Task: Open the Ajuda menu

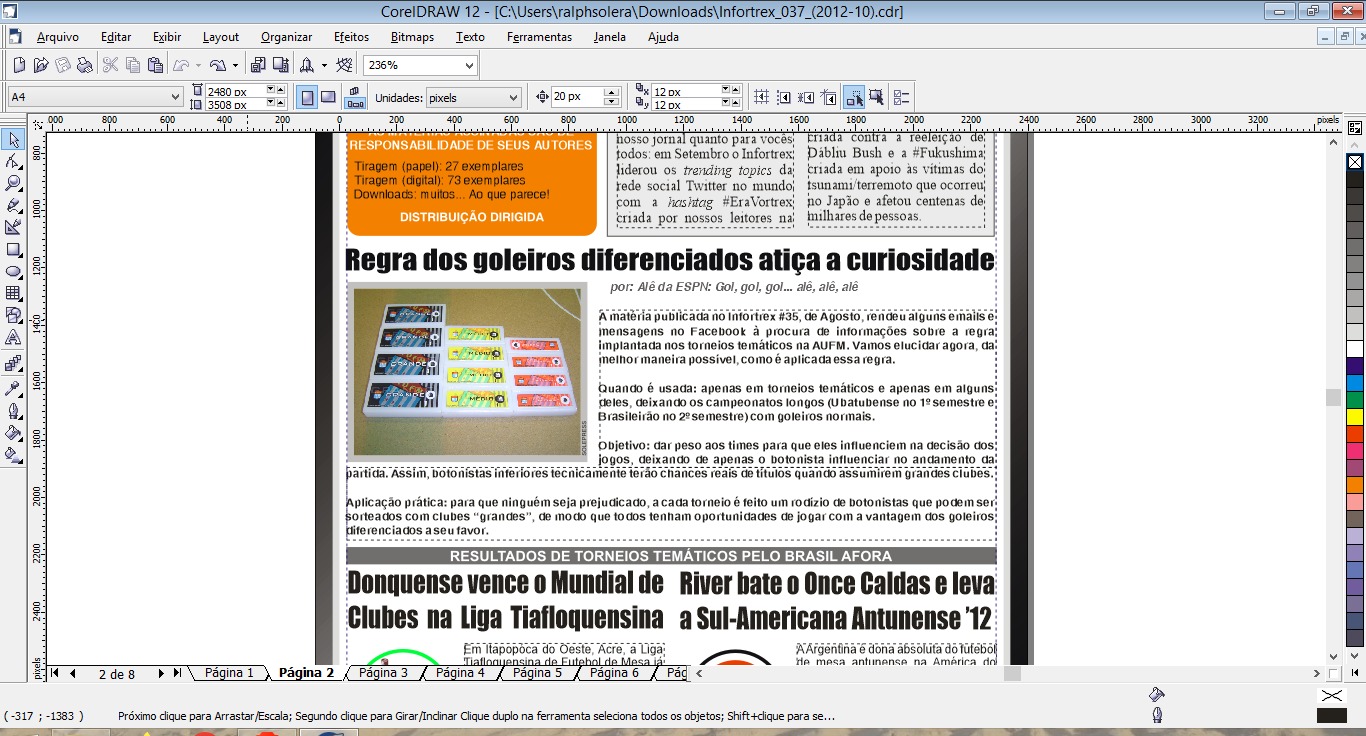Action: click(663, 37)
